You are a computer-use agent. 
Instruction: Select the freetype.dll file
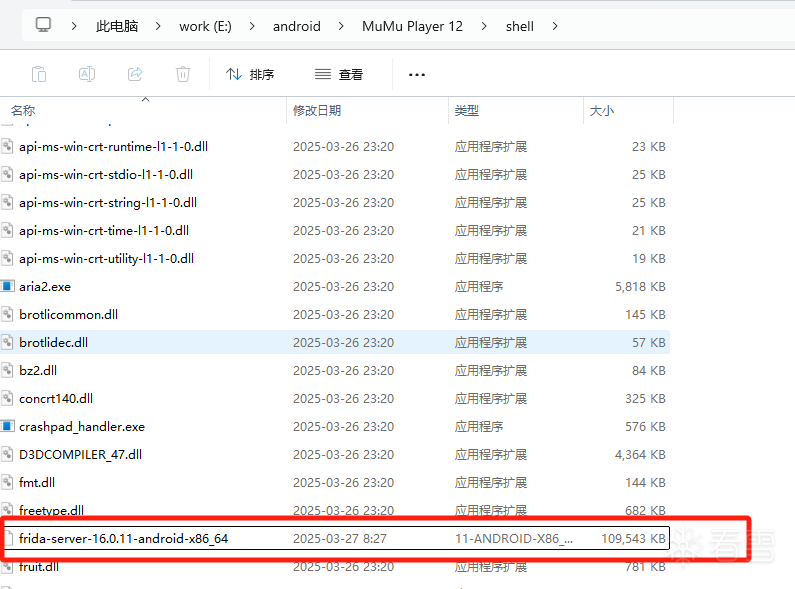(x=52, y=510)
